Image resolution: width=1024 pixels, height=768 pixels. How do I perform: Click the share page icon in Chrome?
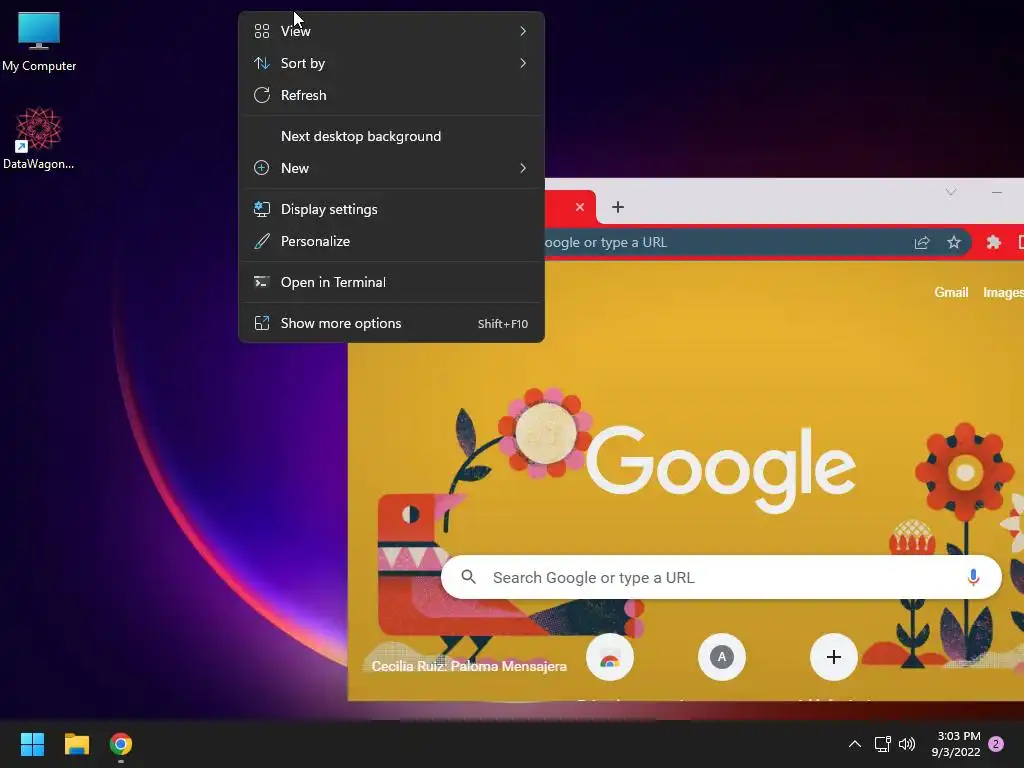point(921,242)
